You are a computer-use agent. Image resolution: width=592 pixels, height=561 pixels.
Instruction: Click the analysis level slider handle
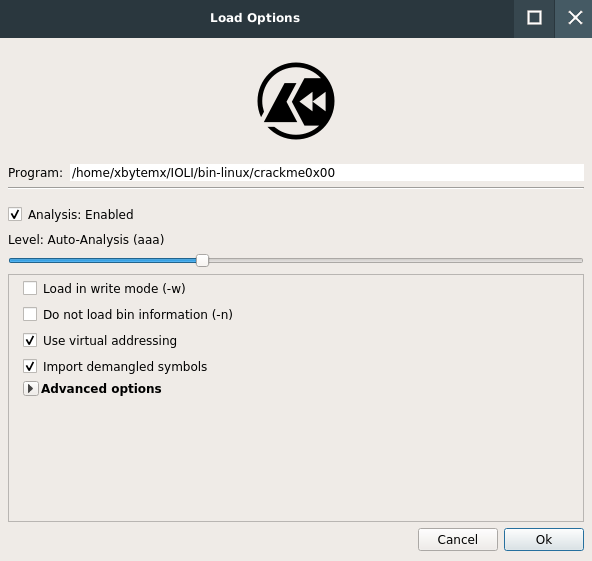(x=202, y=260)
